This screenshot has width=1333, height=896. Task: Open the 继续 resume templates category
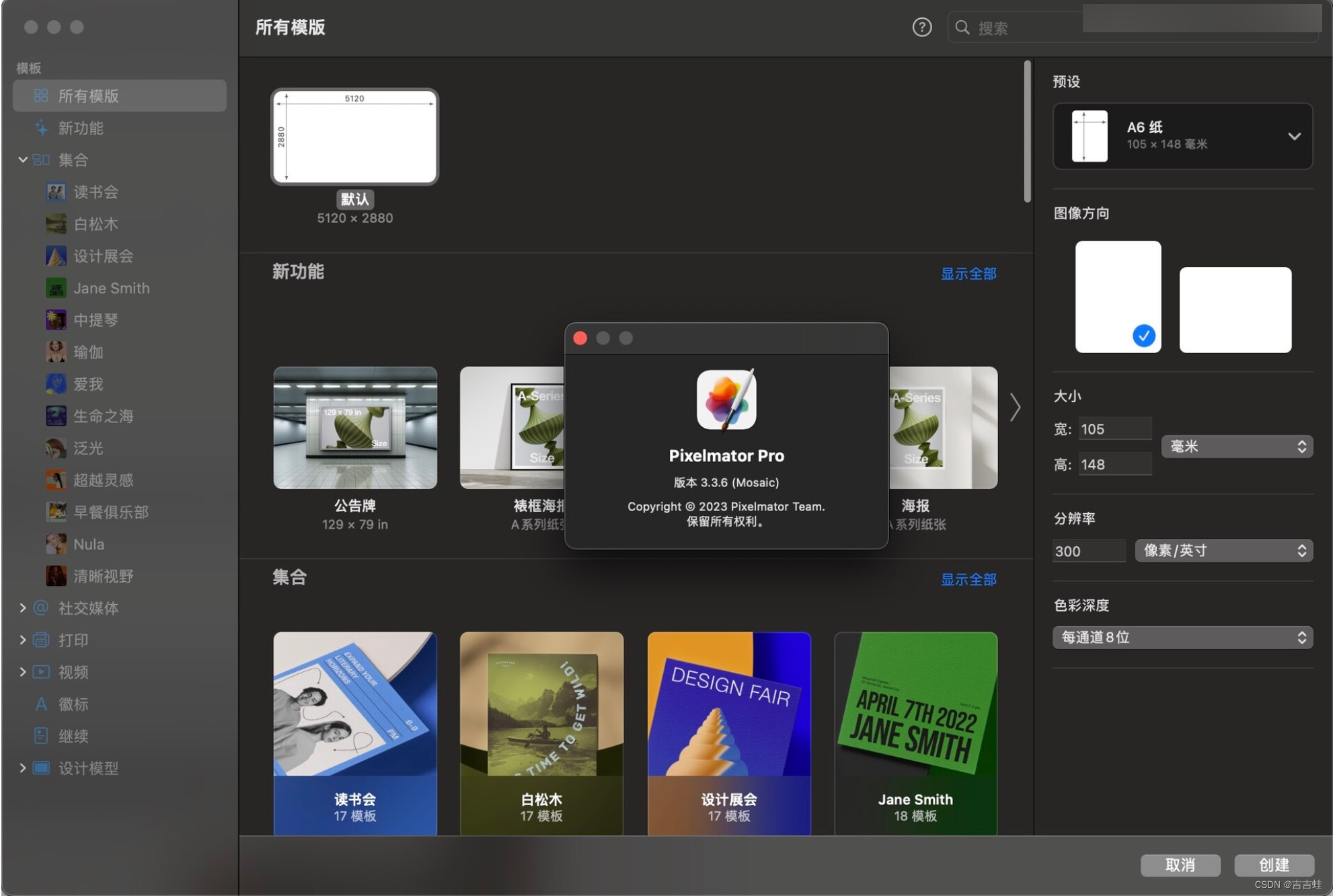73,736
